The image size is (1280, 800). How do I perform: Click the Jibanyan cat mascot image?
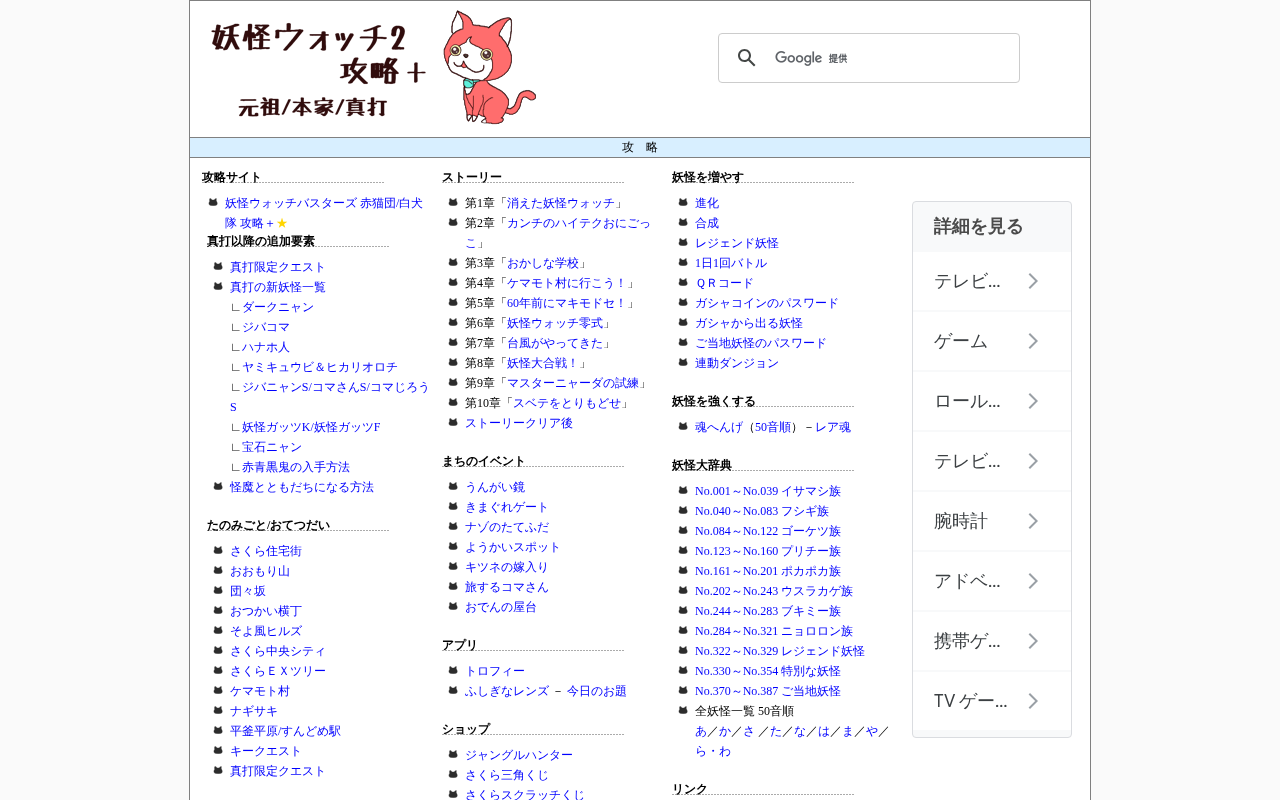[x=490, y=67]
